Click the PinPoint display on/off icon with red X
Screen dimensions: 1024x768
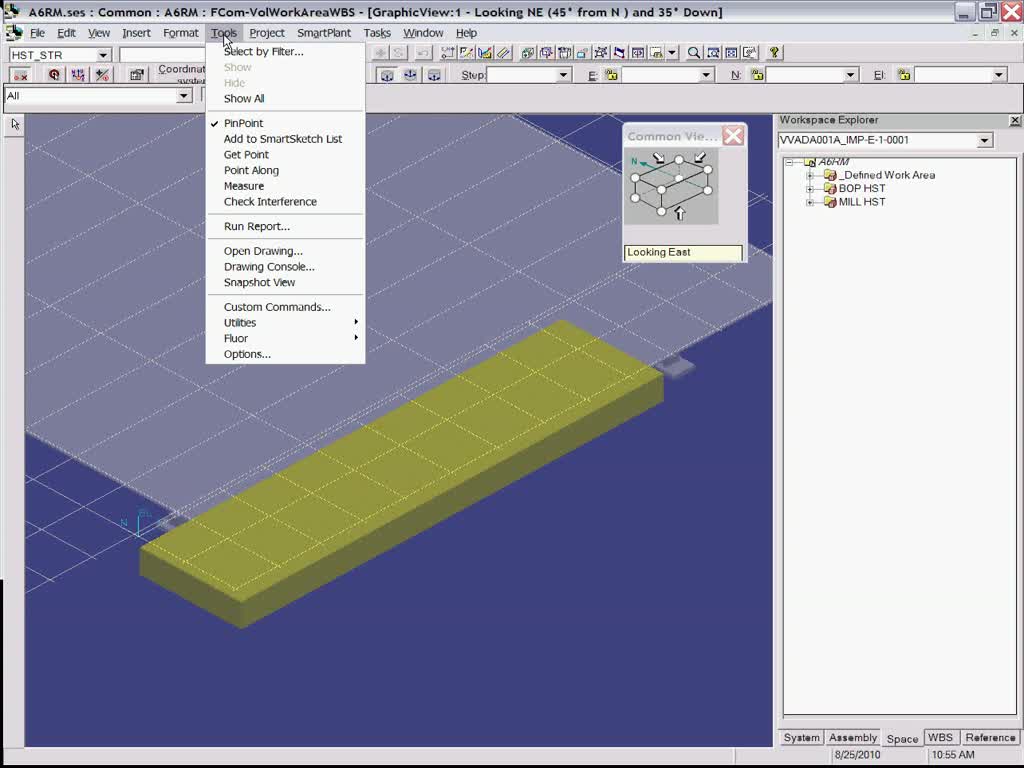[x=20, y=75]
